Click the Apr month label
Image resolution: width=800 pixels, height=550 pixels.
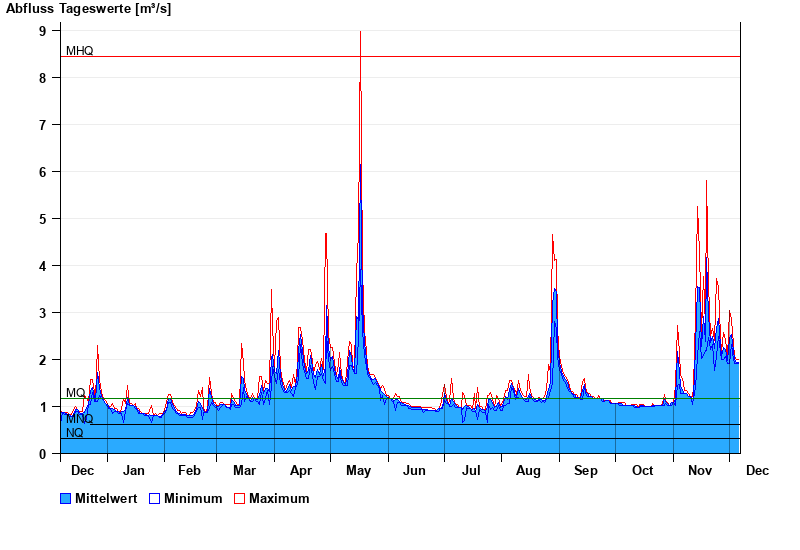tap(301, 470)
